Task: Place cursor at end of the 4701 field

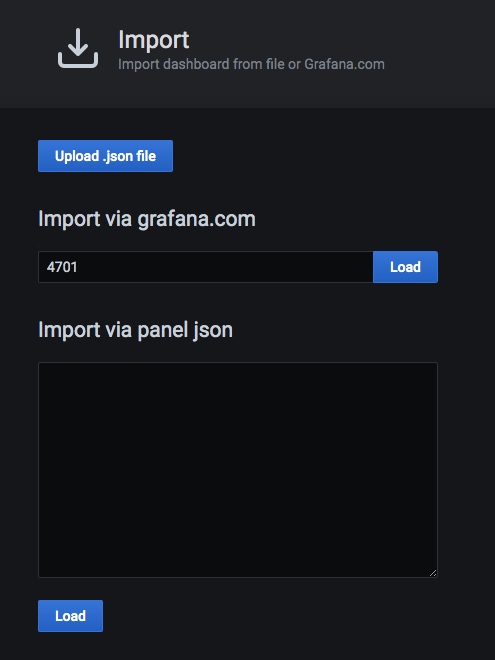Action: [78, 267]
